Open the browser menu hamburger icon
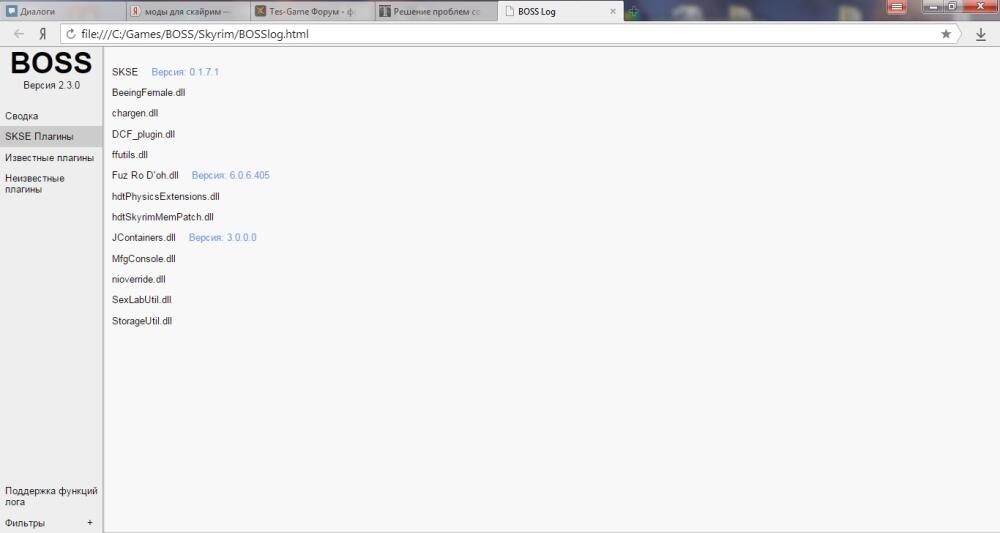This screenshot has height=533, width=1000. tap(896, 7)
